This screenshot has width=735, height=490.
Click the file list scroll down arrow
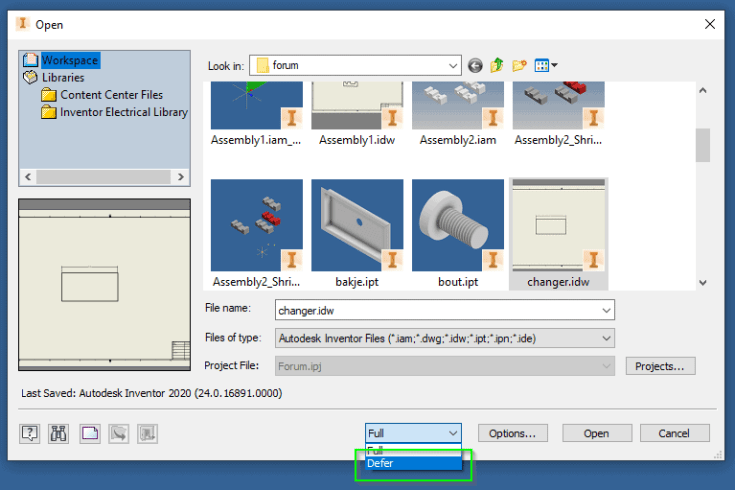(702, 283)
